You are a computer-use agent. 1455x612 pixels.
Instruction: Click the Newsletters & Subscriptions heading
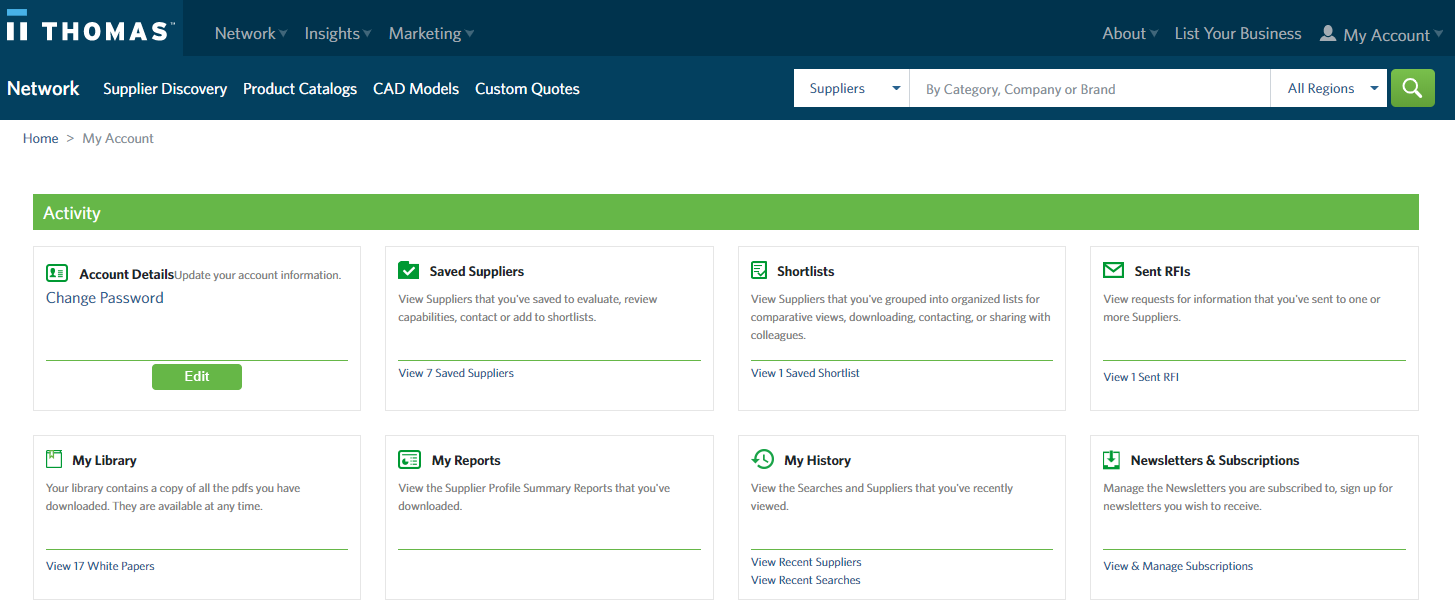point(1215,460)
